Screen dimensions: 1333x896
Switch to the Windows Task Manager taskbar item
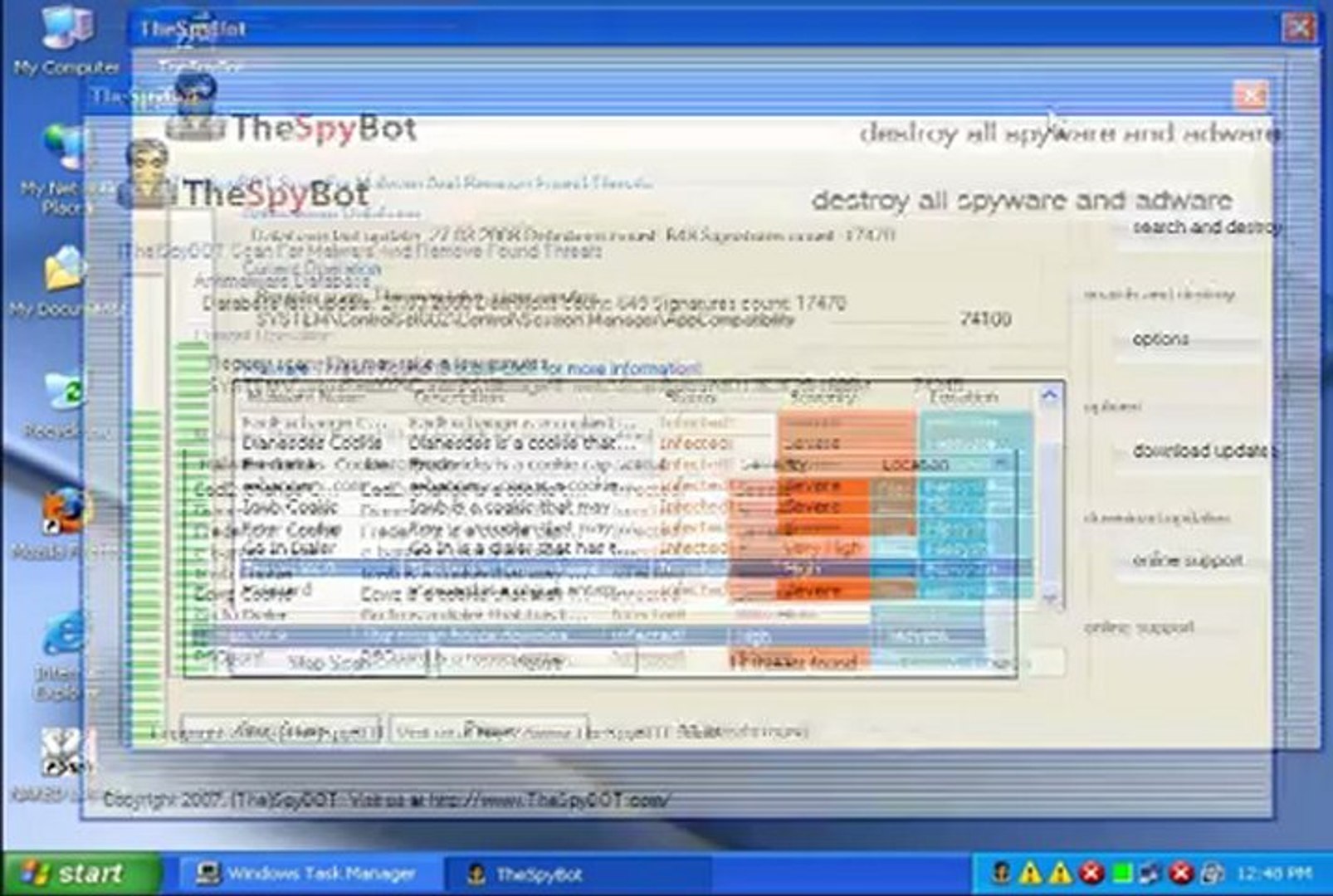(x=307, y=873)
